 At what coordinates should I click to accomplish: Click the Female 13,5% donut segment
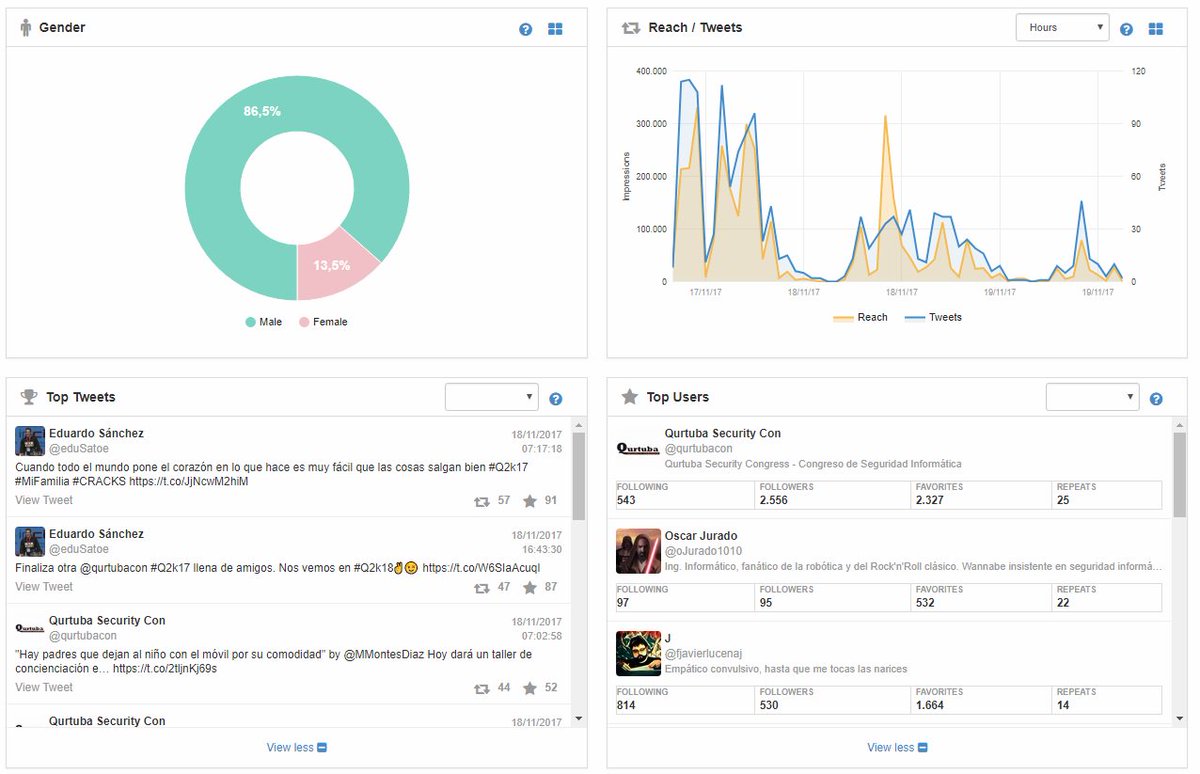coord(333,265)
